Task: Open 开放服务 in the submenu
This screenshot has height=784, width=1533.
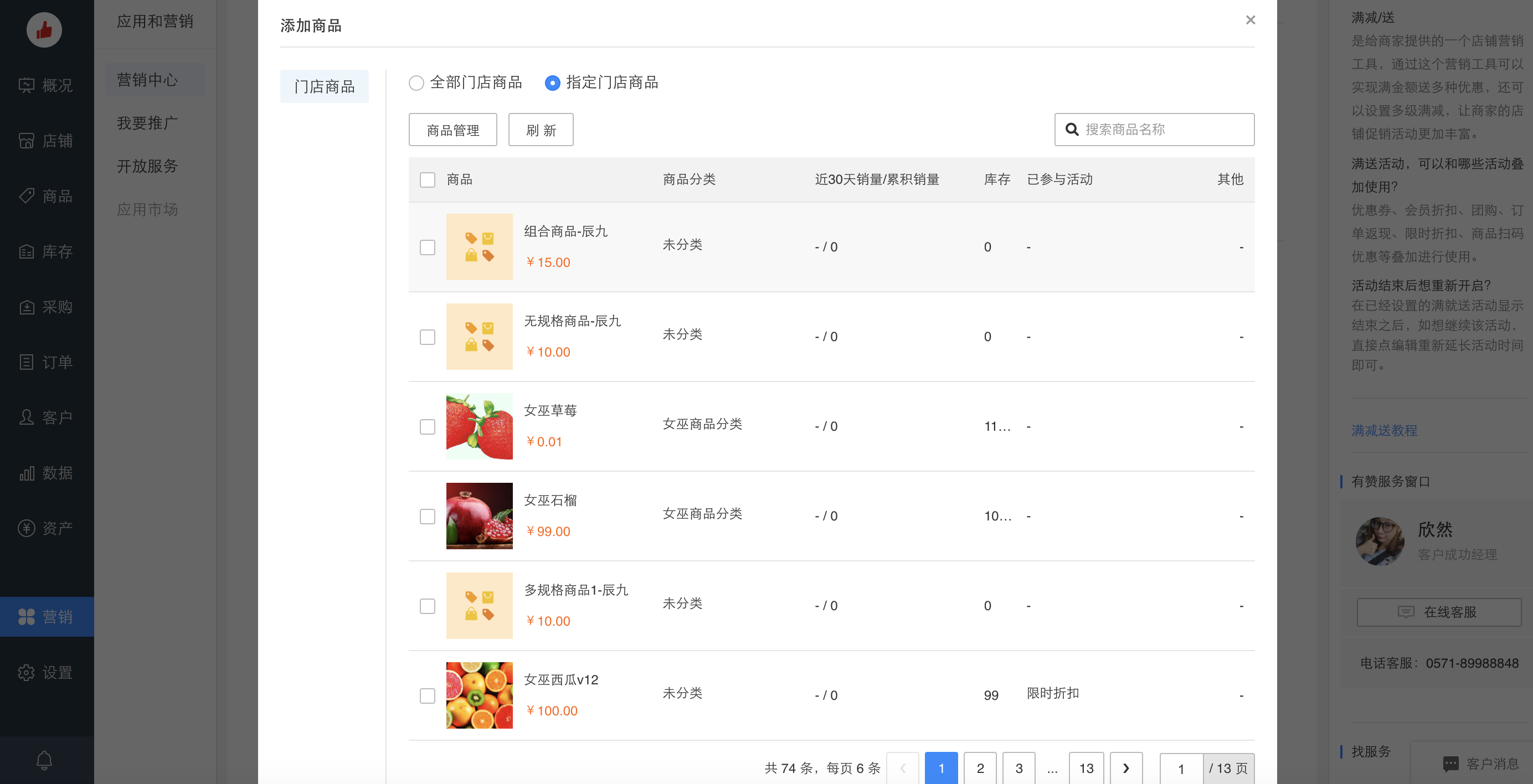Action: (x=147, y=166)
